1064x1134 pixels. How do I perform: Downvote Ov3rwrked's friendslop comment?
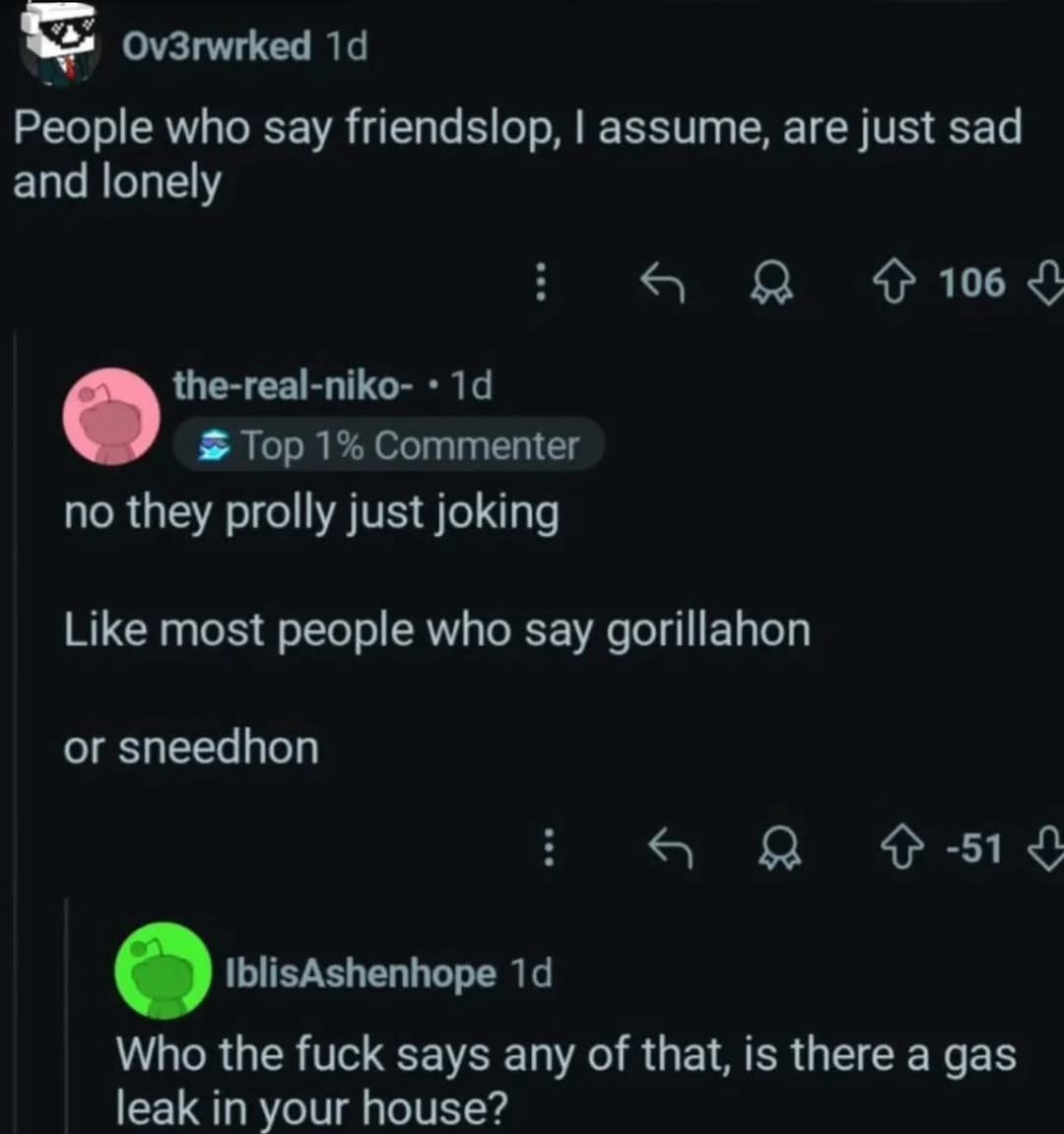click(1046, 284)
